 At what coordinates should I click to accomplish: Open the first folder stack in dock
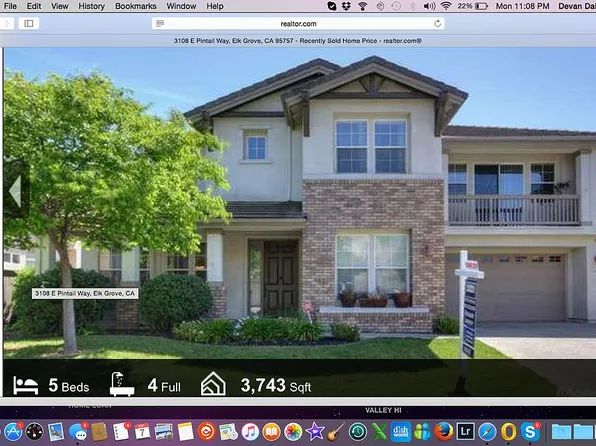561,432
